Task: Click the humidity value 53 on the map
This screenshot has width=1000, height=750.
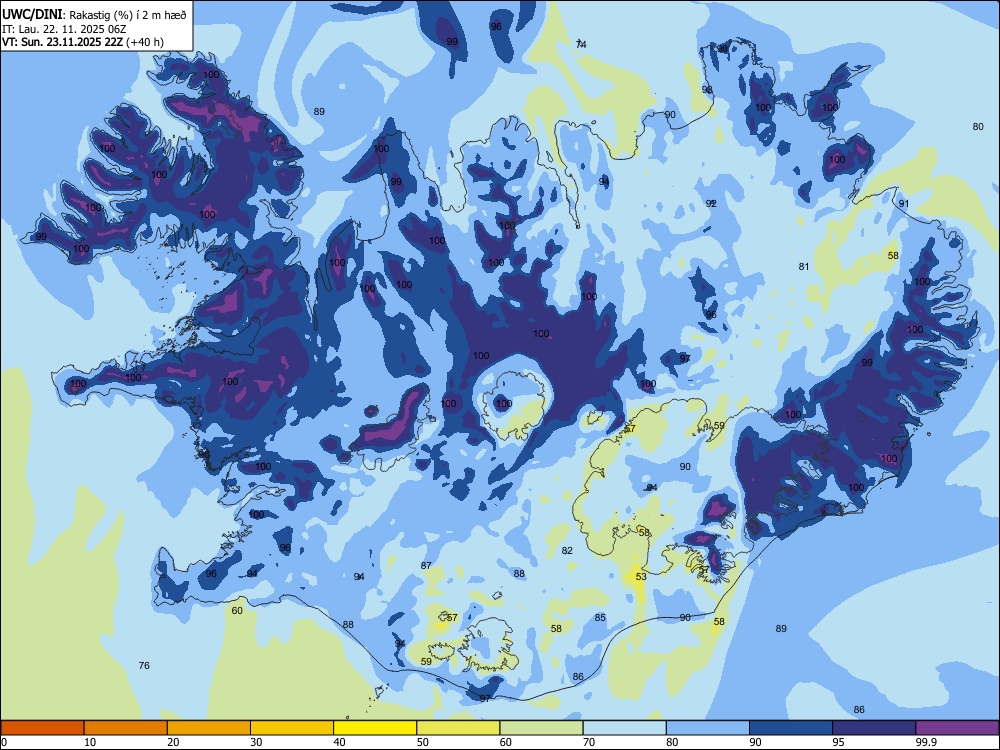Action: pyautogui.click(x=641, y=577)
